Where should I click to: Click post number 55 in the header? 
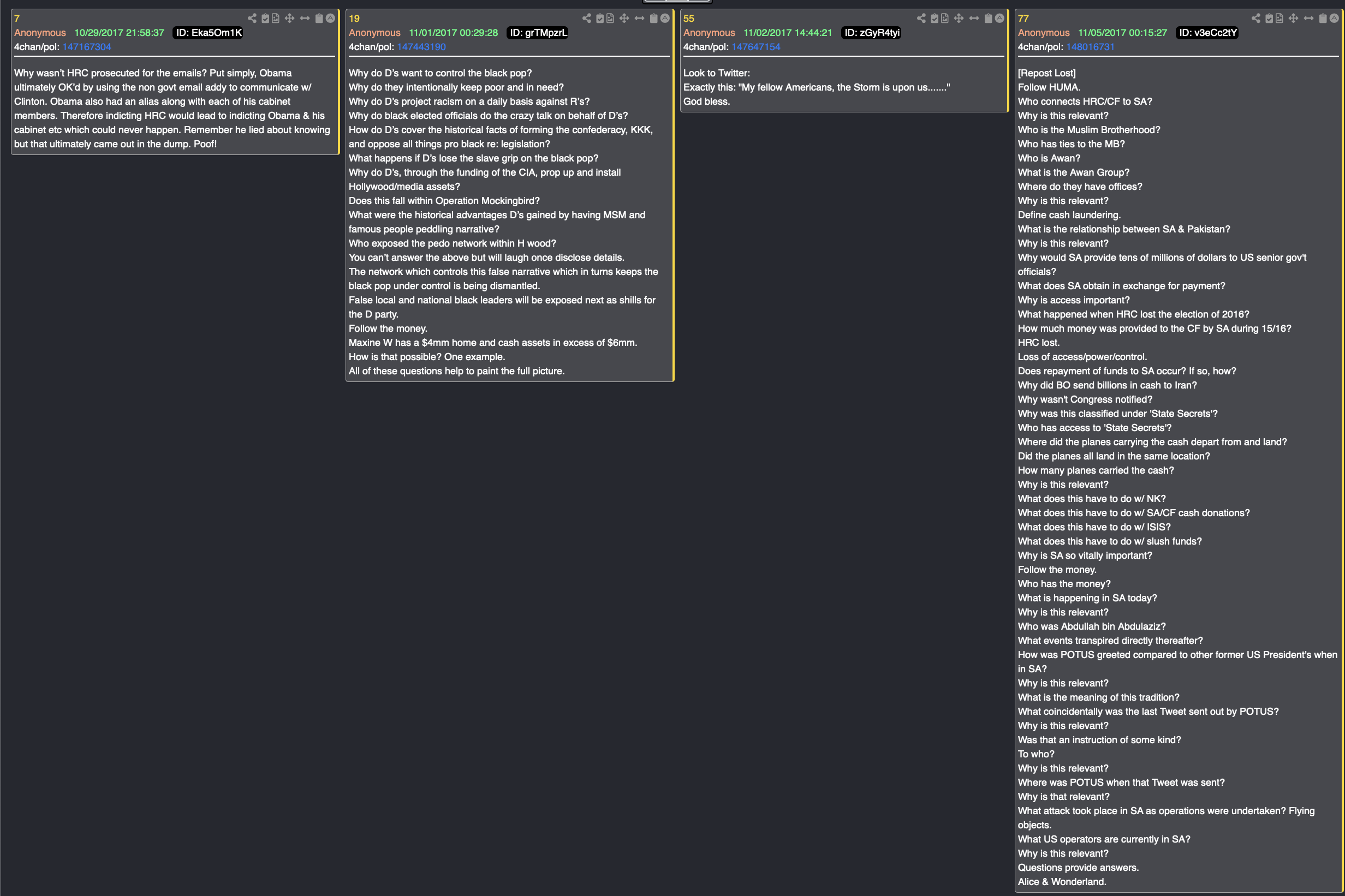pyautogui.click(x=688, y=19)
